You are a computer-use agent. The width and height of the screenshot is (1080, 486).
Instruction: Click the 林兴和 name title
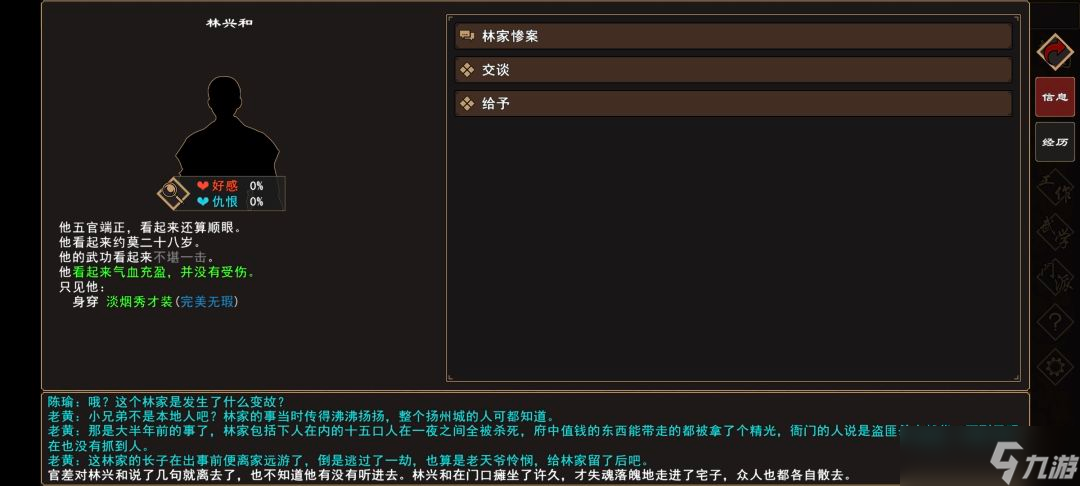click(x=229, y=23)
